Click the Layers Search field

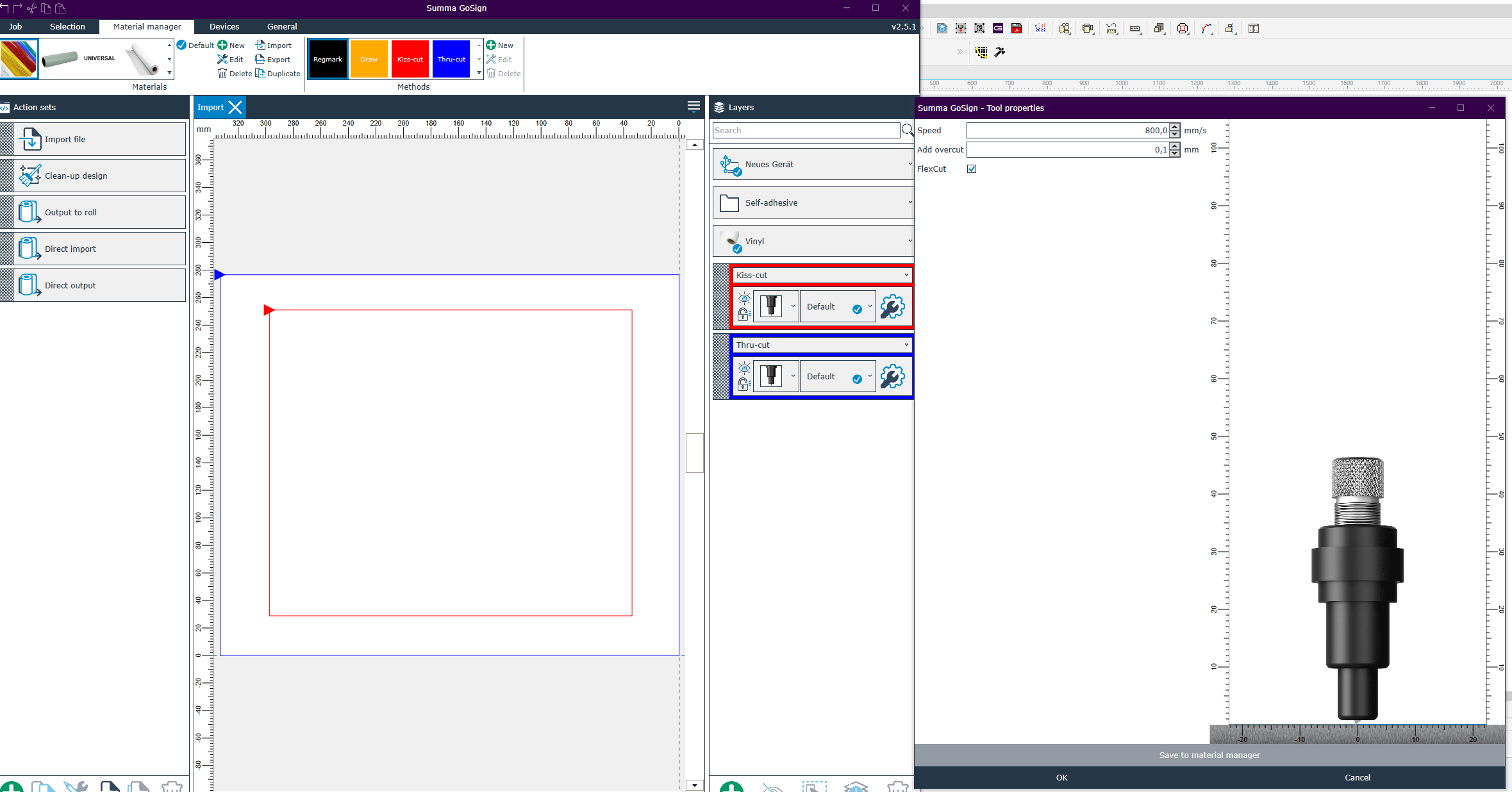pos(806,130)
